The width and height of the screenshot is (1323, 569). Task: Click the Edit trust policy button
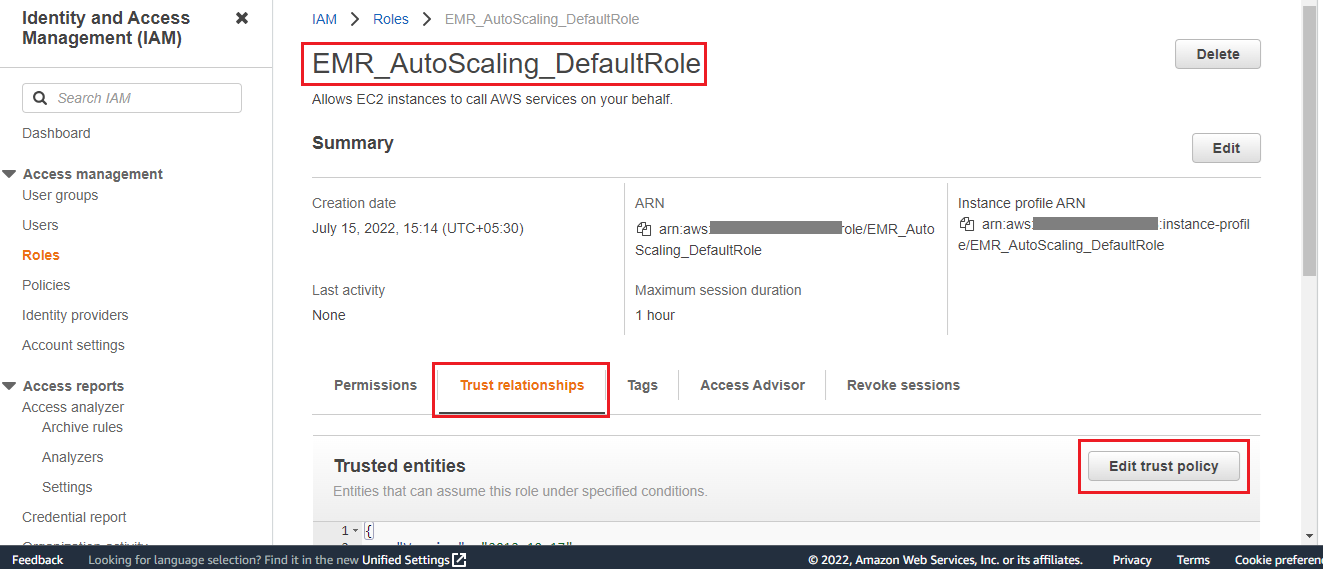click(1163, 466)
